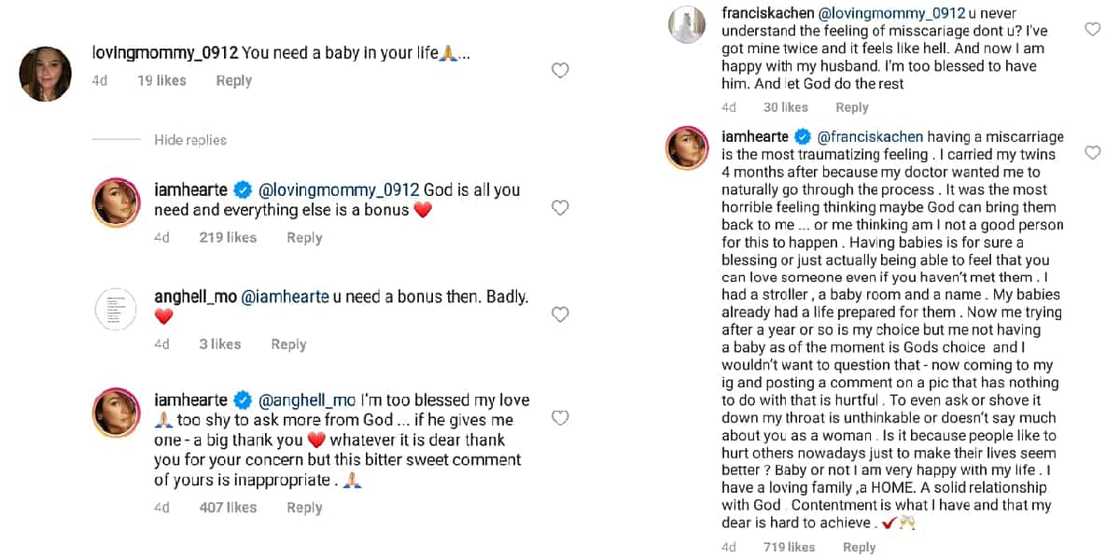Viewport: 1120px width, 560px height.
Task: Reply to lovingmommy_0912's comment
Action: click(x=234, y=80)
